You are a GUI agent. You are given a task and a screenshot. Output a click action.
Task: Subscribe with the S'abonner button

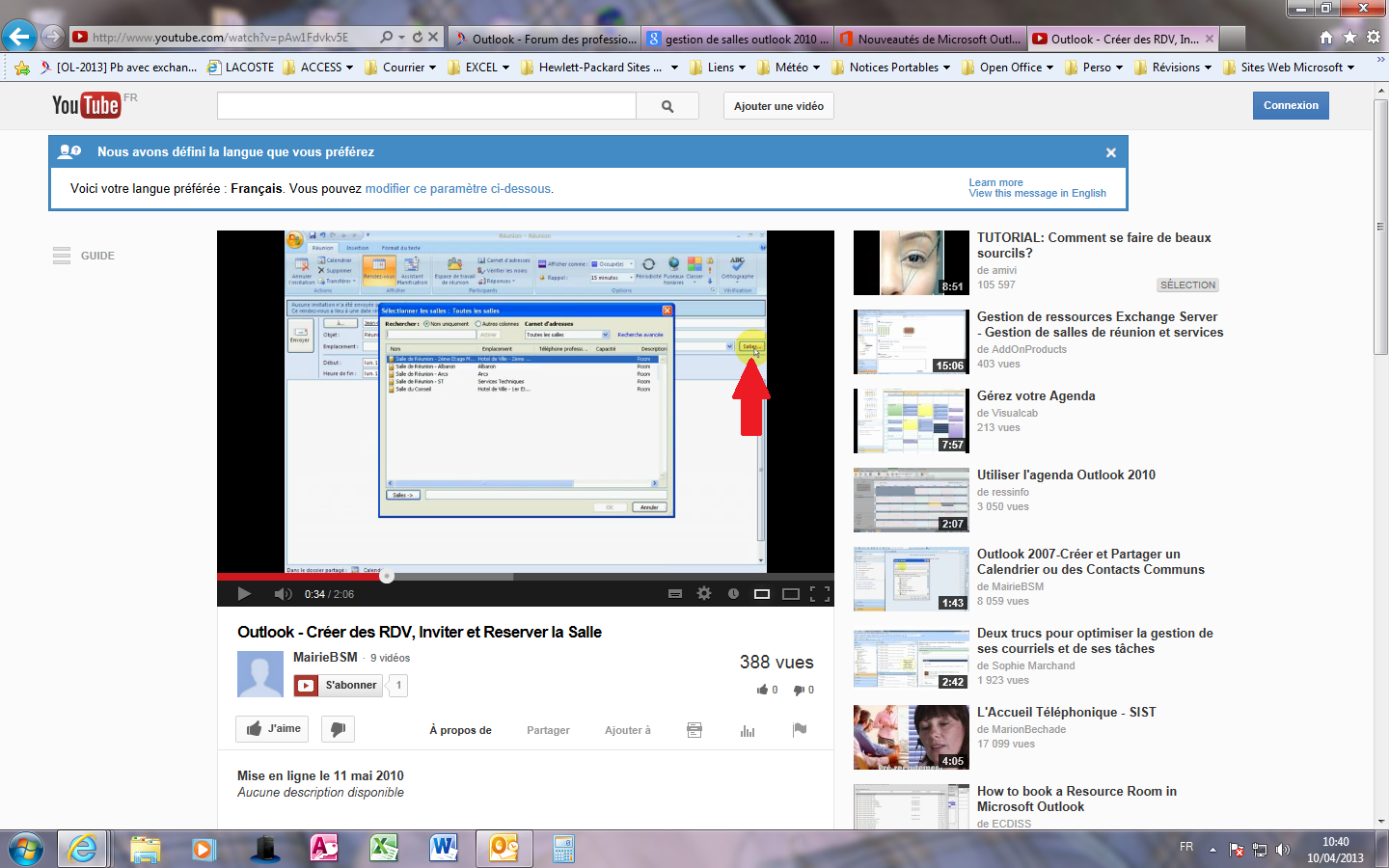(x=339, y=685)
